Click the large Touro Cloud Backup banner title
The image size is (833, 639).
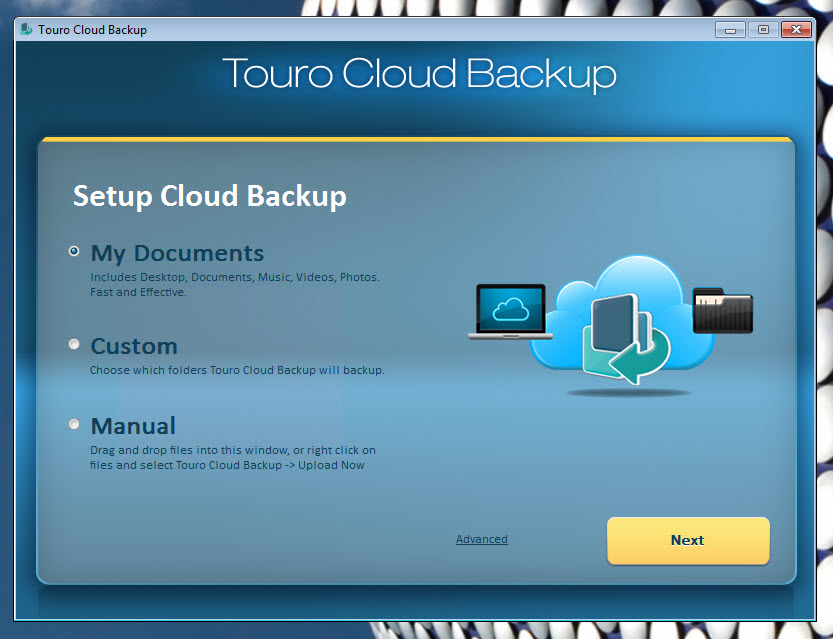[x=419, y=74]
